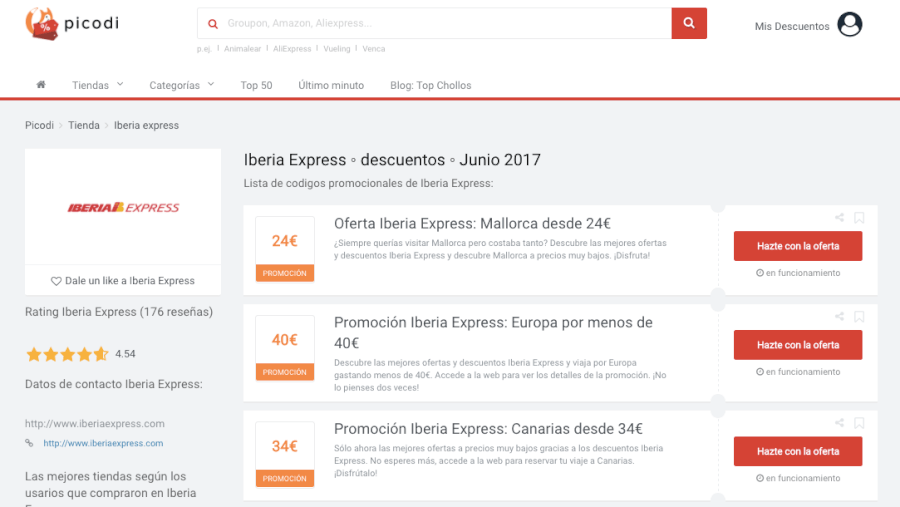
Task: Open title Oferta Iberia Express: Mallorca desde 24€
Action: point(472,223)
